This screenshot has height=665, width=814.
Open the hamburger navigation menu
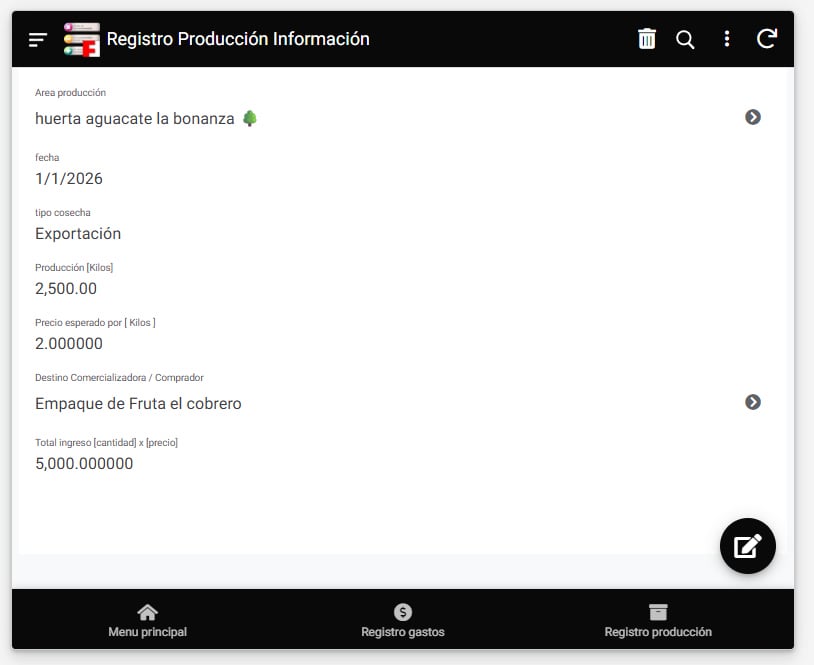pos(38,39)
